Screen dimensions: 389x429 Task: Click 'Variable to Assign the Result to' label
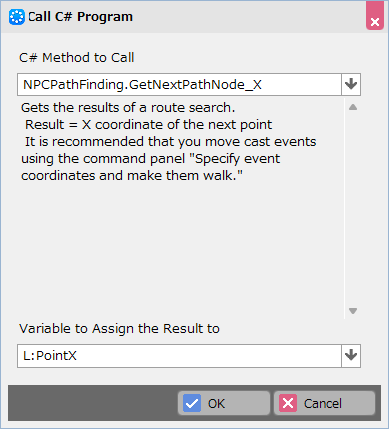(119, 329)
